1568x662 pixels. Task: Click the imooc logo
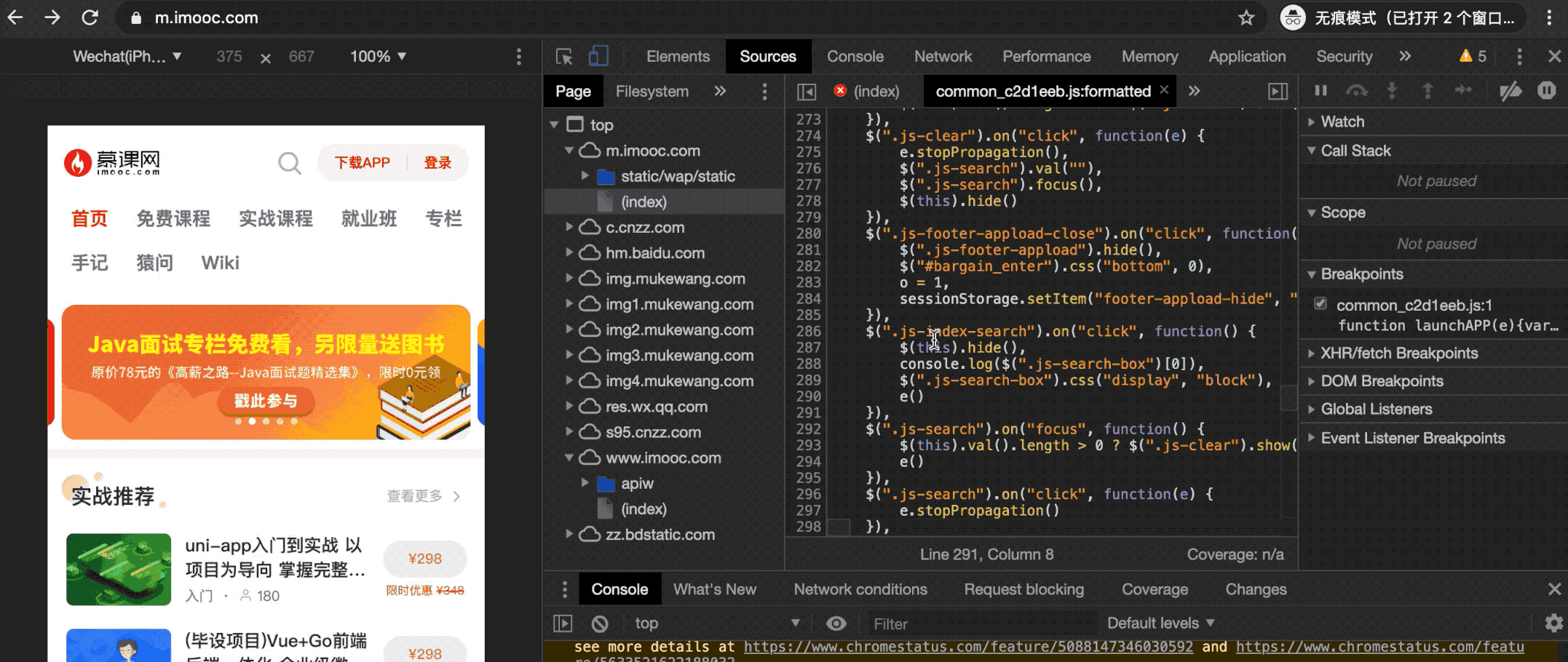pyautogui.click(x=112, y=163)
